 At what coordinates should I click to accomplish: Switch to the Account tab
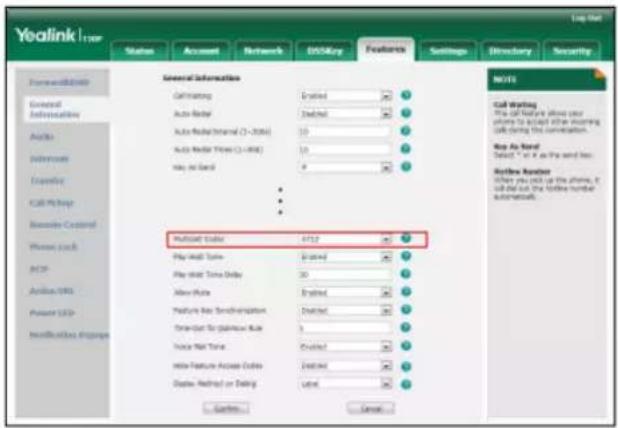coord(201,51)
